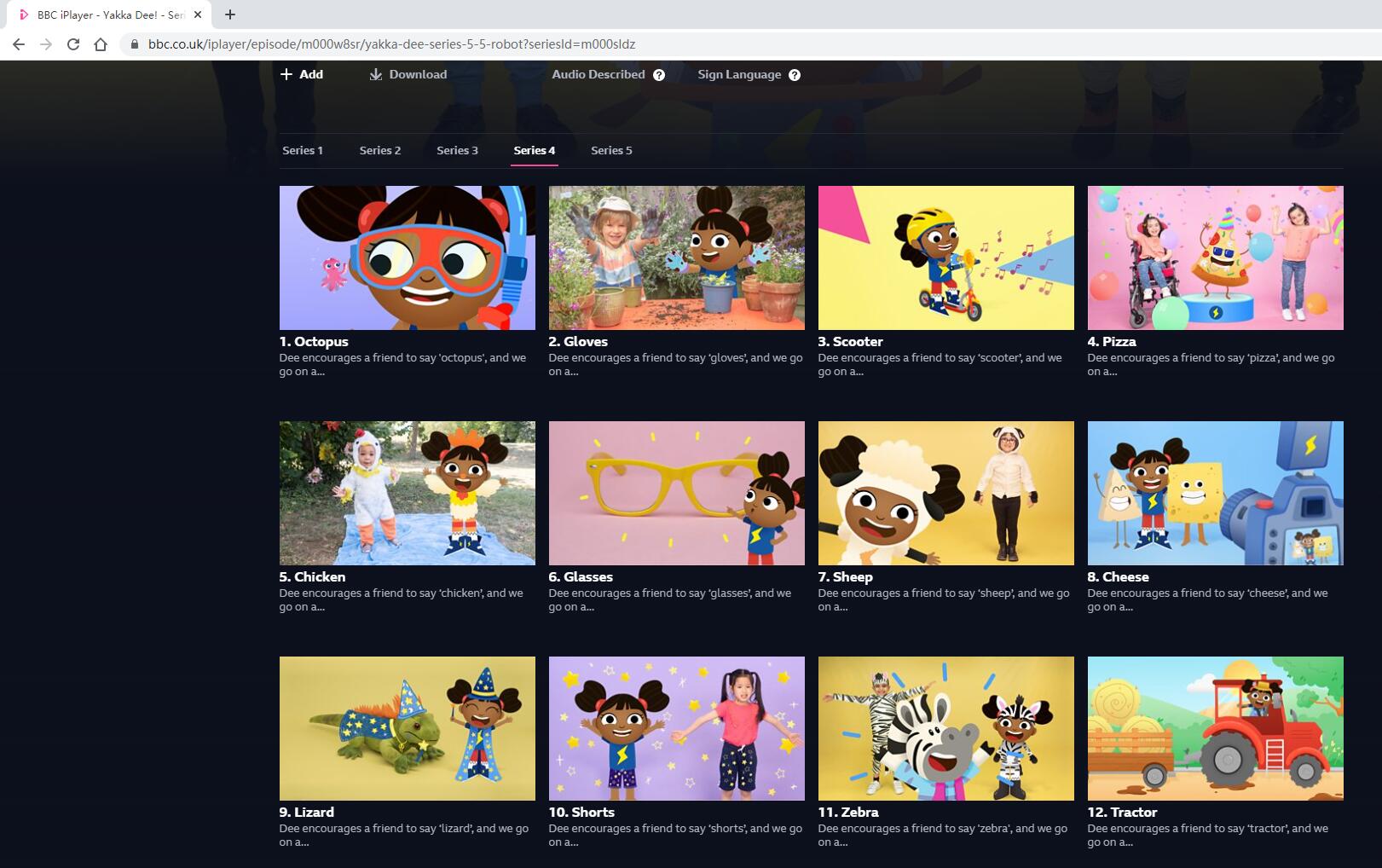Open the Tractor episode thumbnail
Viewport: 1382px width, 868px height.
(x=1216, y=728)
